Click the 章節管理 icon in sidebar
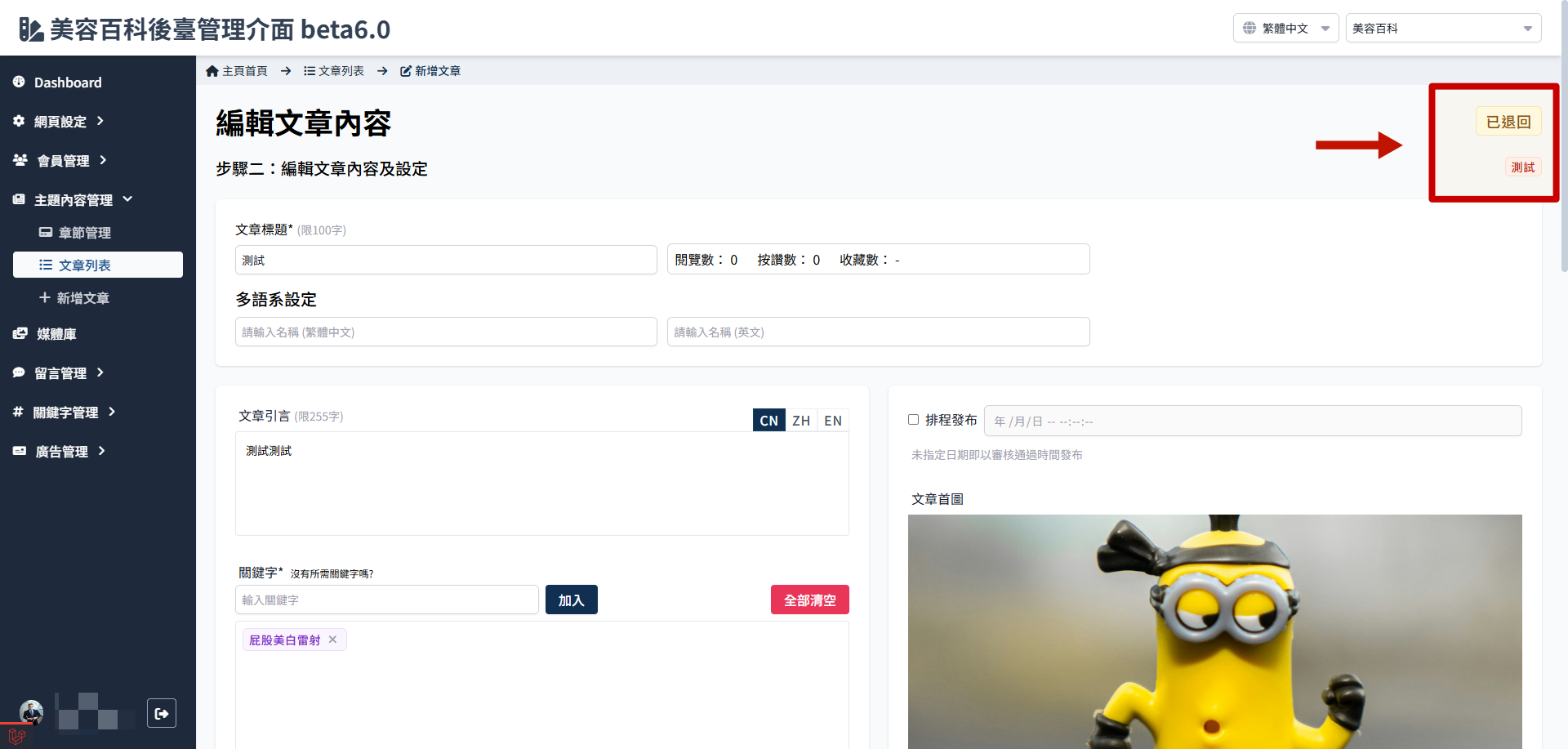The image size is (1568, 749). click(x=46, y=233)
